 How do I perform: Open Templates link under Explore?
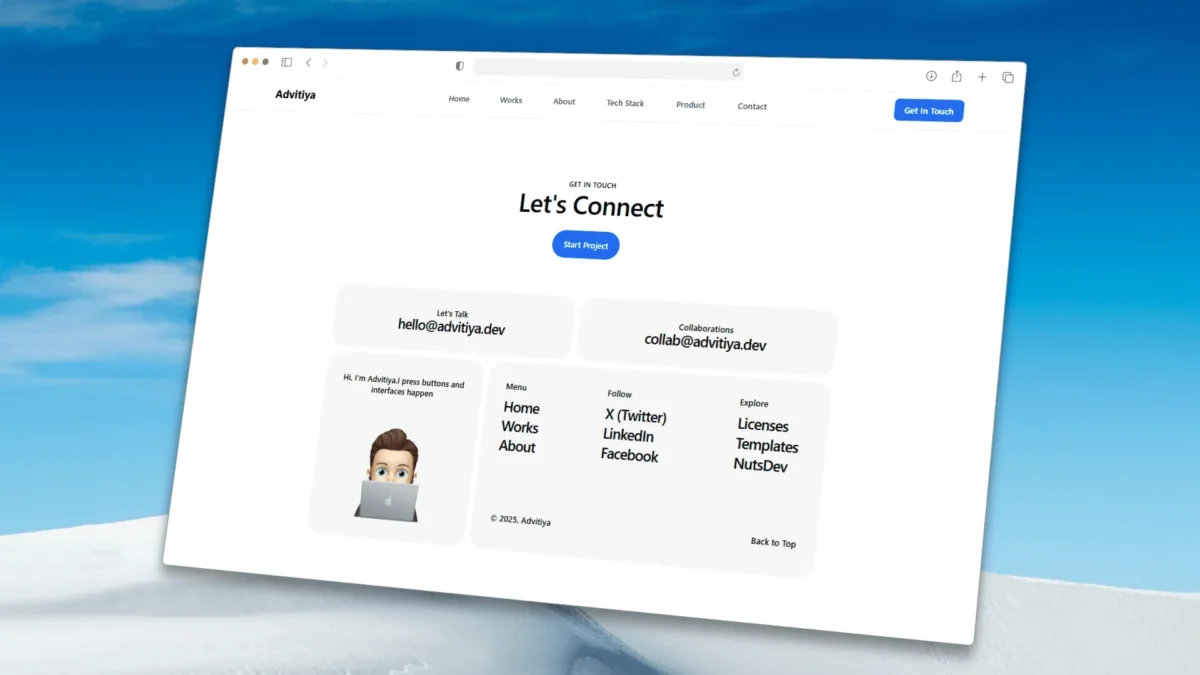[x=767, y=446]
